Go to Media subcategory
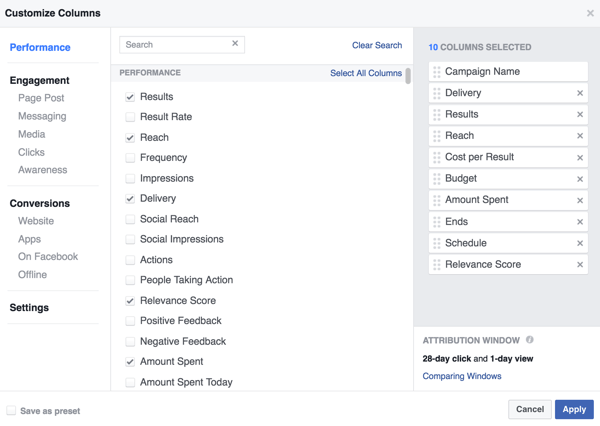 tap(32, 134)
